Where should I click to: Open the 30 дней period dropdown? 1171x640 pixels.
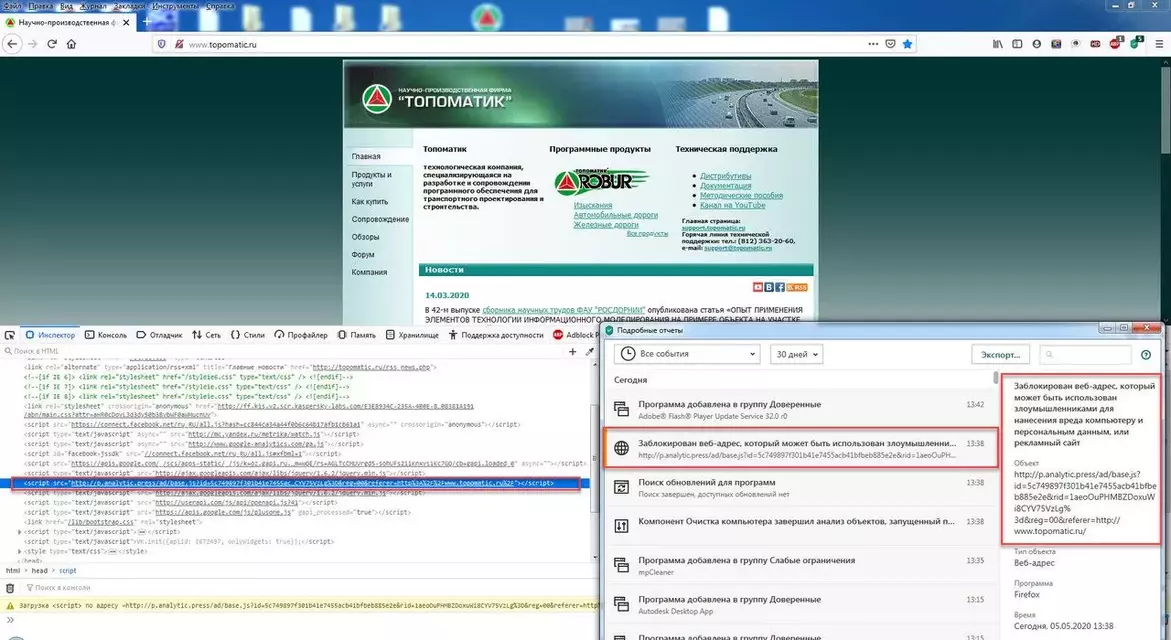point(797,354)
